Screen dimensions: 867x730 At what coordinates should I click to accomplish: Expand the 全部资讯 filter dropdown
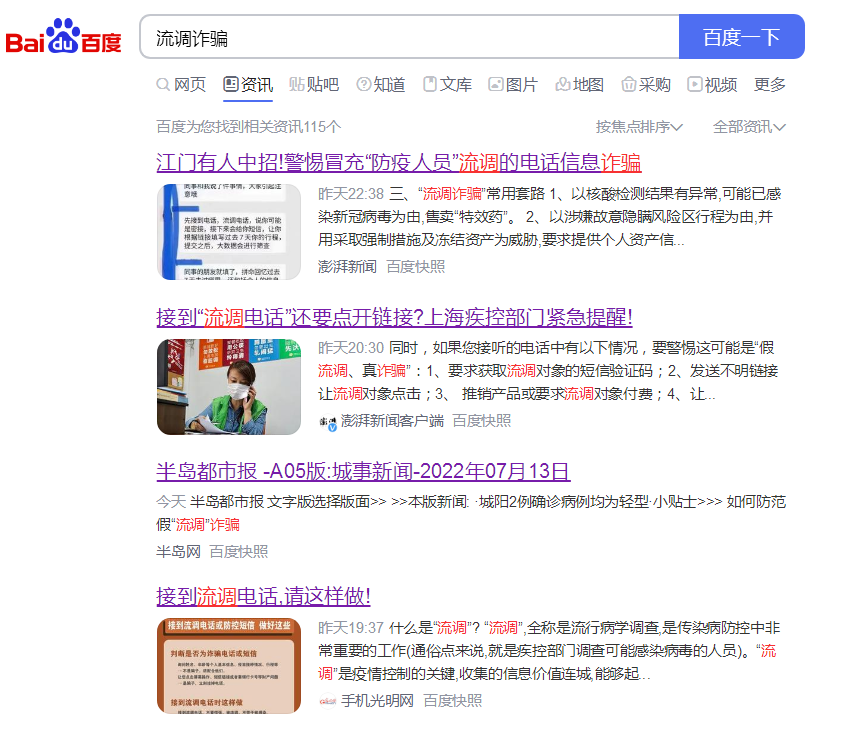pyautogui.click(x=749, y=127)
